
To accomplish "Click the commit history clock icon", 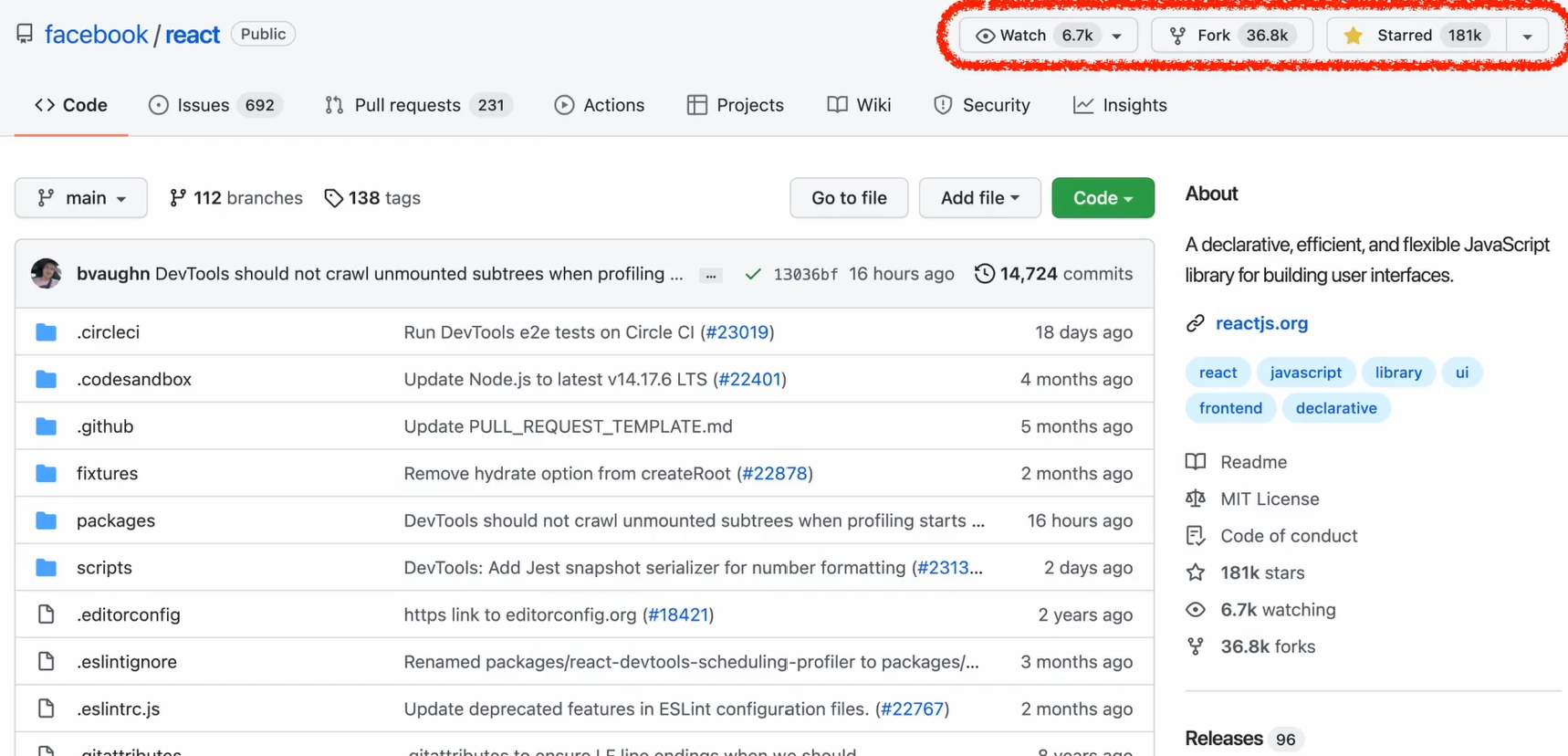I will point(985,274).
